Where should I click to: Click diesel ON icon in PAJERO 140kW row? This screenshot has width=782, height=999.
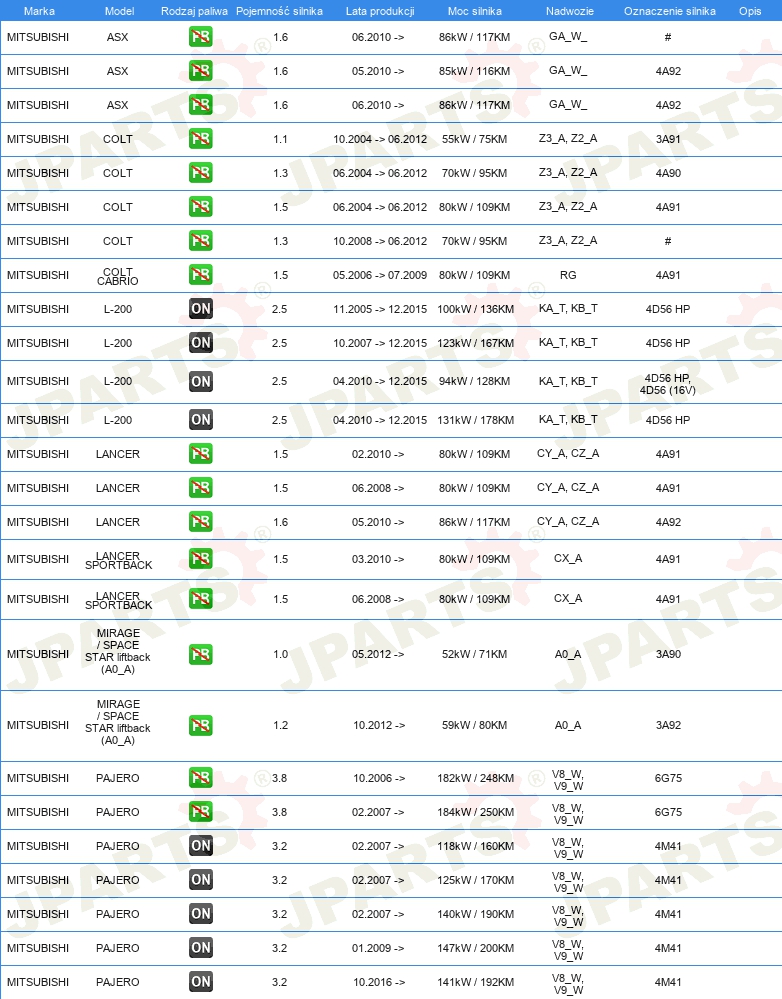[201, 914]
